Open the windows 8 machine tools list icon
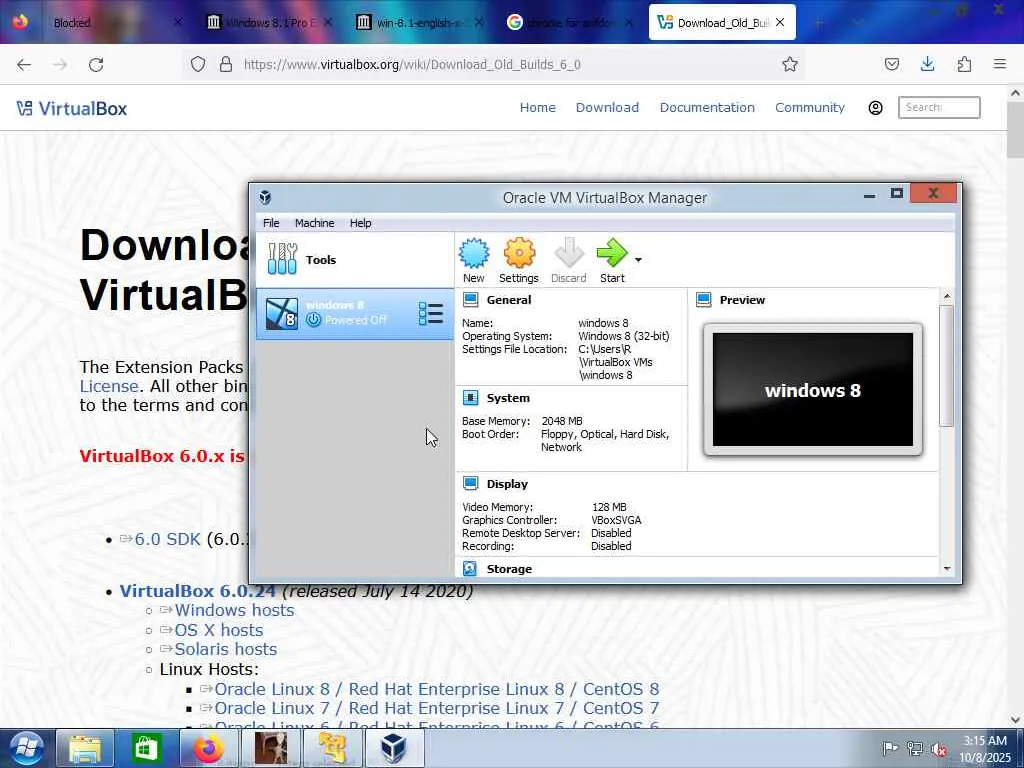This screenshot has width=1024, height=768. (x=430, y=313)
